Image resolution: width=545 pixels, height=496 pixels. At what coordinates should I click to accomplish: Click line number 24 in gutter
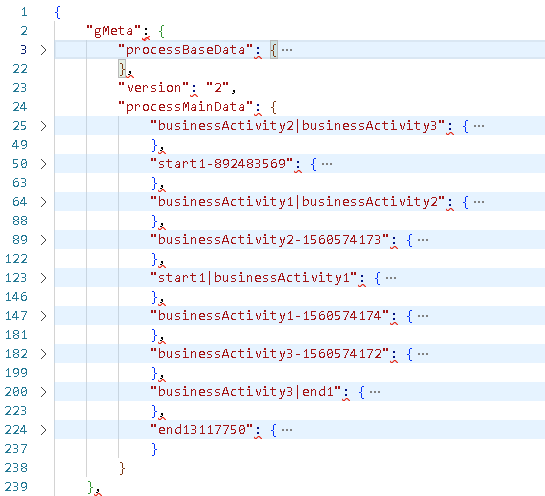click(x=20, y=107)
